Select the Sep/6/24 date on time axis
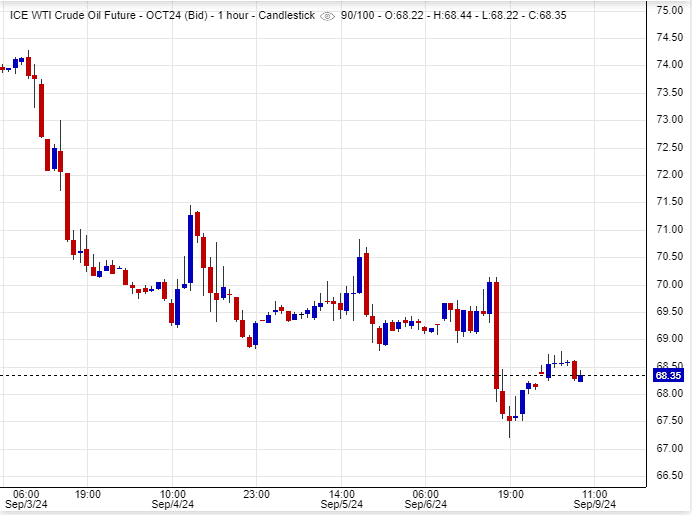 tap(425, 506)
